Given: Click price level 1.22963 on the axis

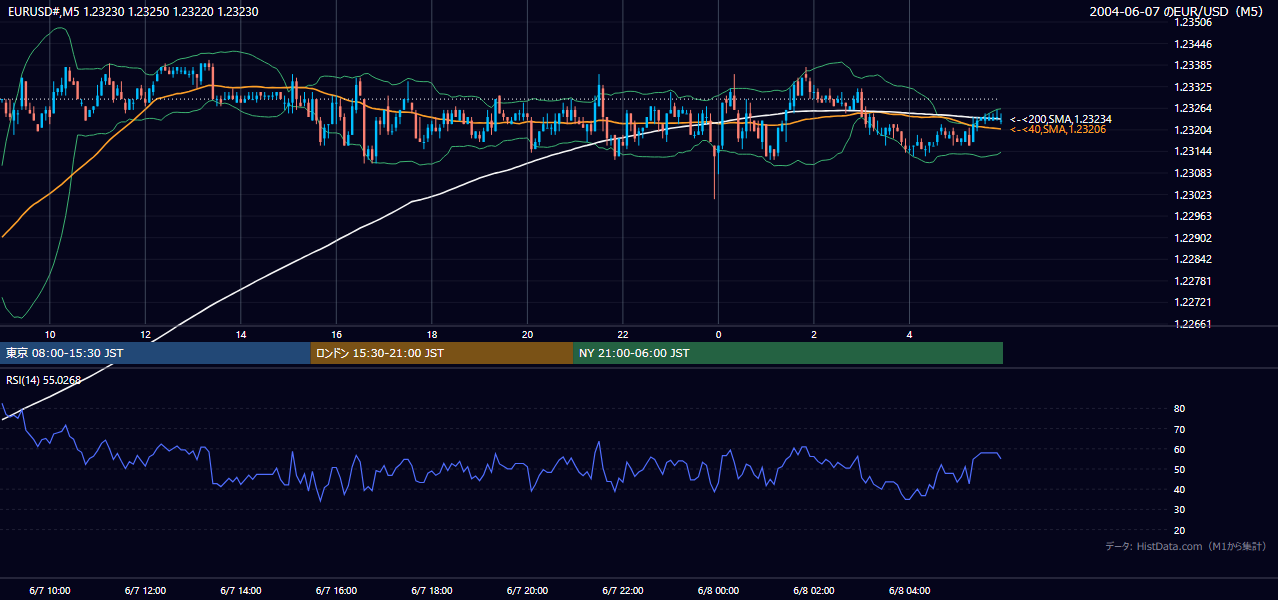Looking at the screenshot, I should click(x=1192, y=216).
